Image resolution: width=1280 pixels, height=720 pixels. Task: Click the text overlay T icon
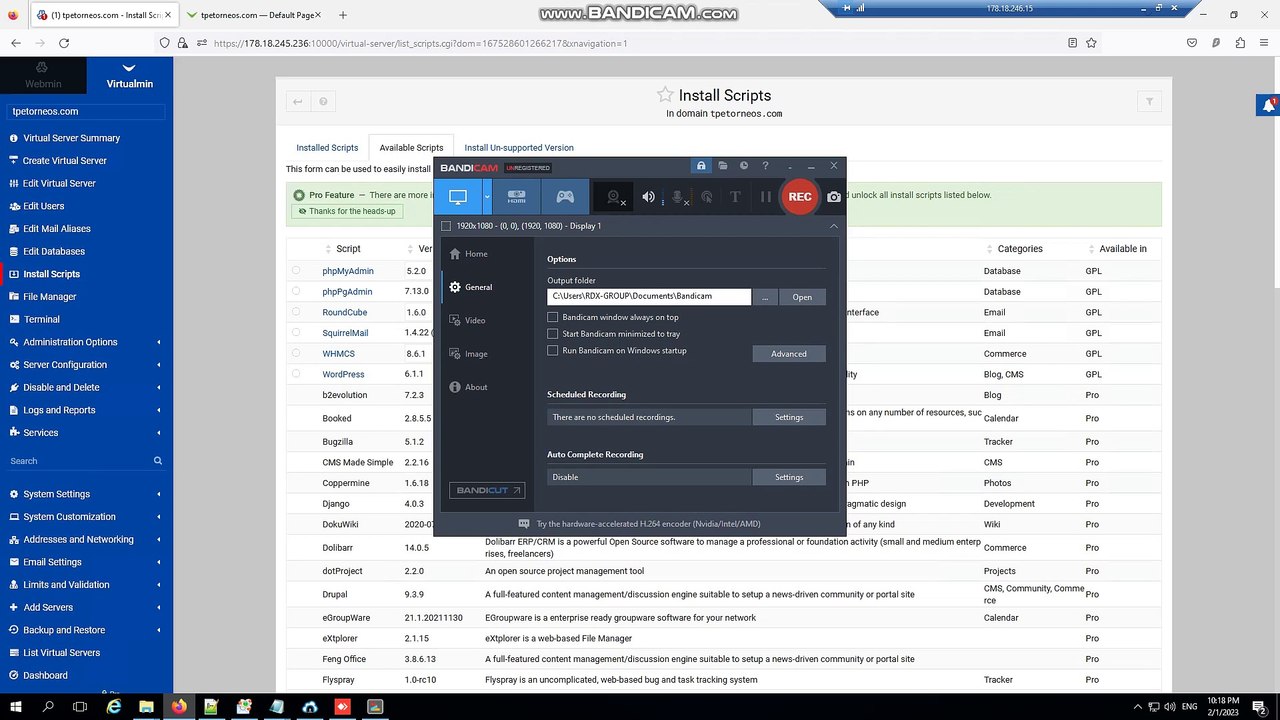735,197
